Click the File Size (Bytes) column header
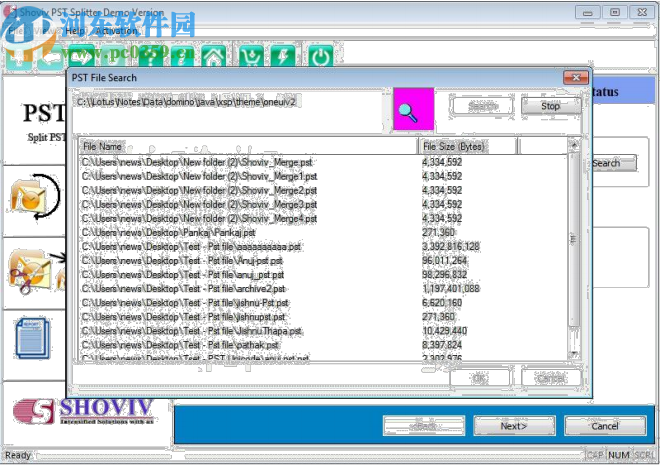The width and height of the screenshot is (661, 475). click(x=468, y=147)
